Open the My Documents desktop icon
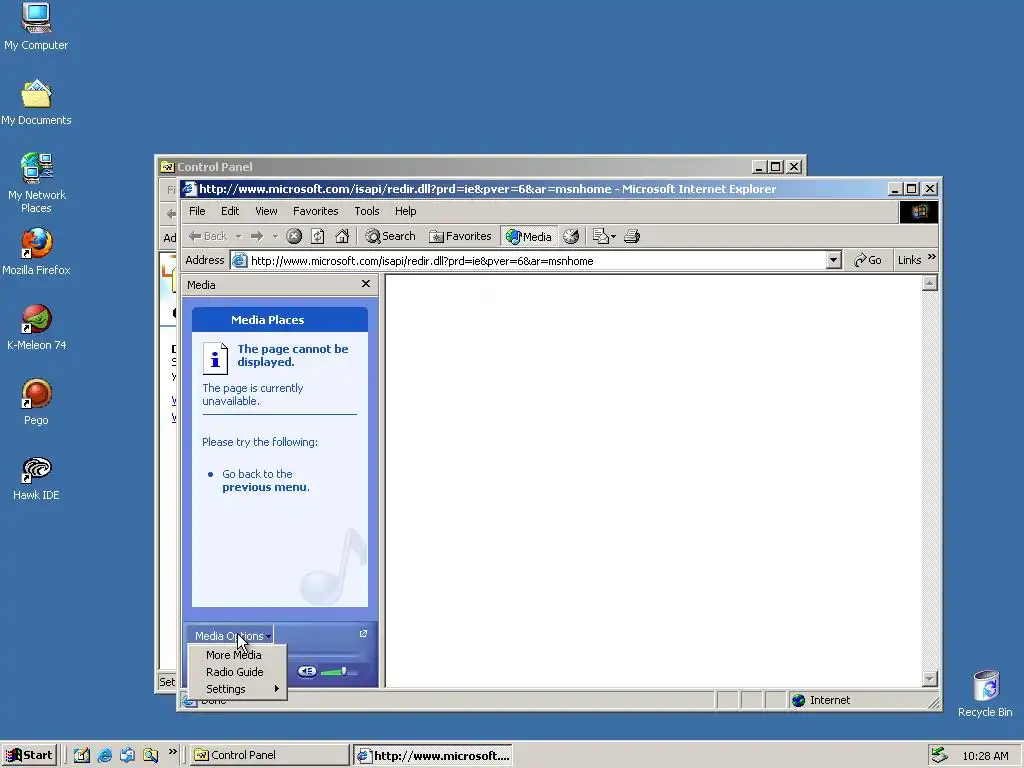1024x768 pixels. 36,102
